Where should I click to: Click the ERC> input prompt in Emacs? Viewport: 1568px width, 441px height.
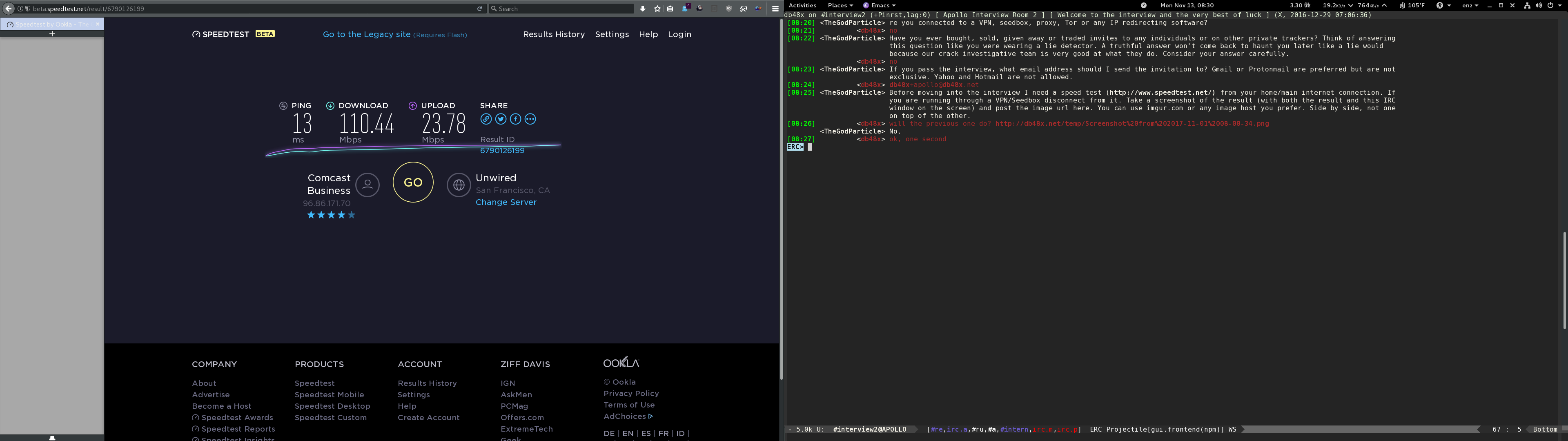pos(795,147)
